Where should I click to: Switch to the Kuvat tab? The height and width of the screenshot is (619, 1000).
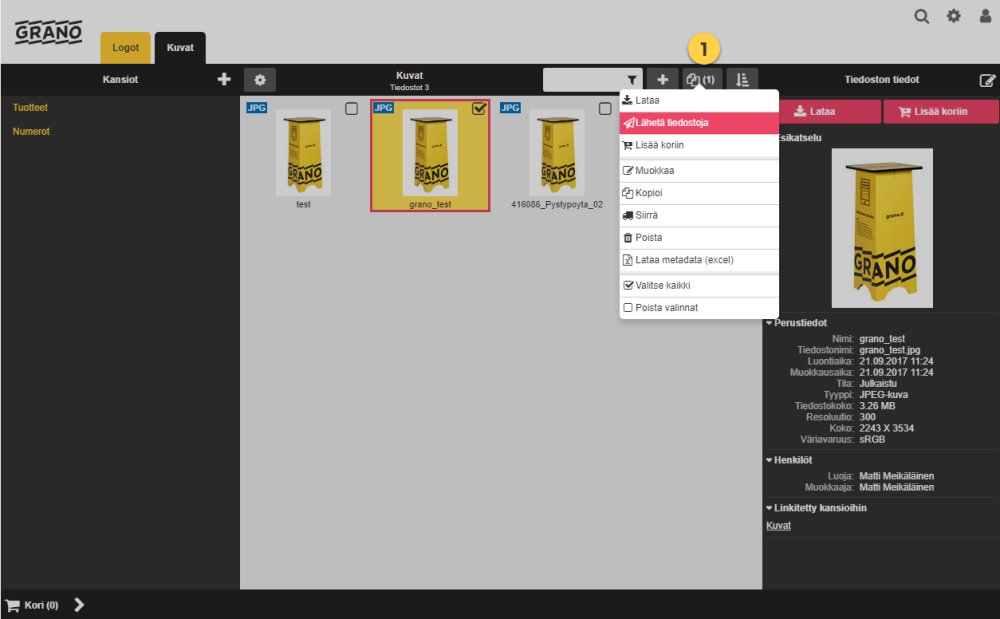180,48
